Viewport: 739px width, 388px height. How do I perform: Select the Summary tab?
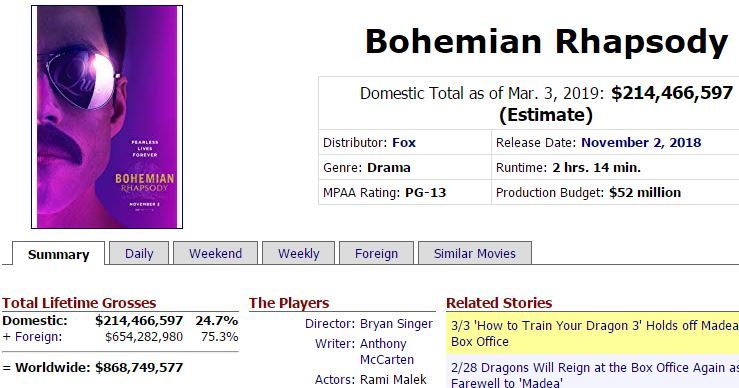[x=58, y=254]
